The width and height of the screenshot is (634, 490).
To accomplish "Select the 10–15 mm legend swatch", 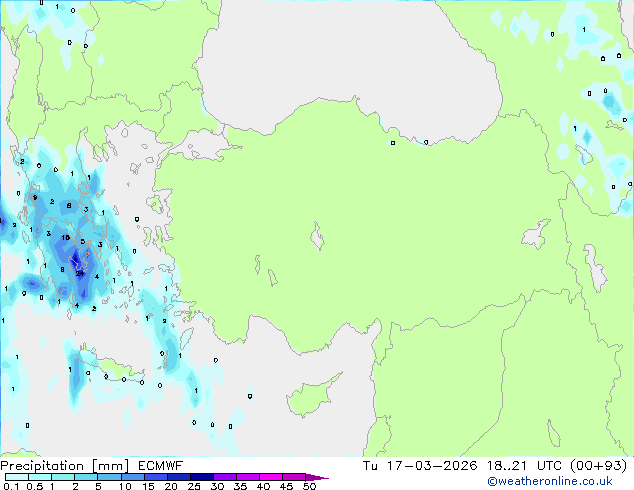I will tap(132, 477).
